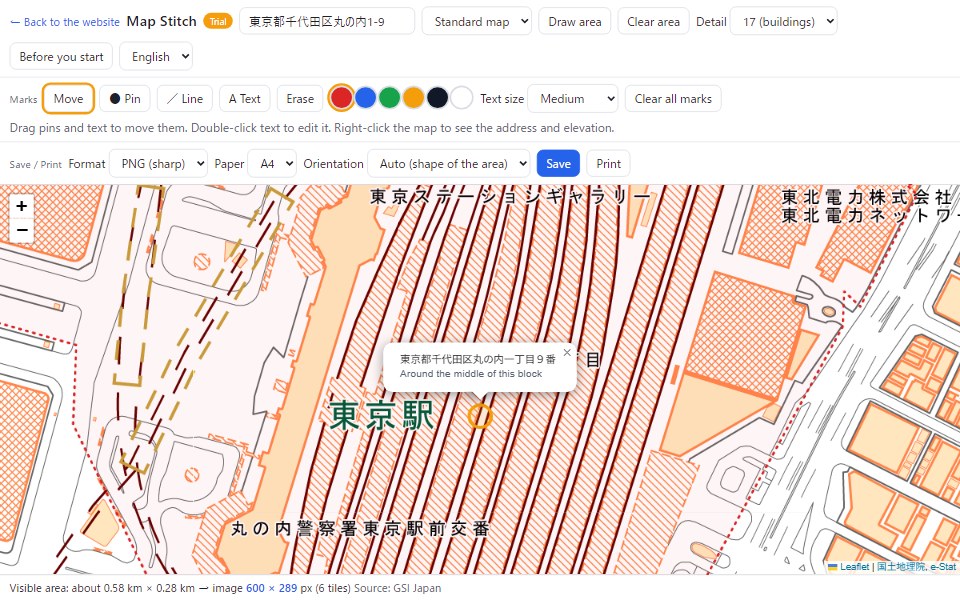Click the orange circle marker on map
This screenshot has width=960, height=600.
[480, 416]
